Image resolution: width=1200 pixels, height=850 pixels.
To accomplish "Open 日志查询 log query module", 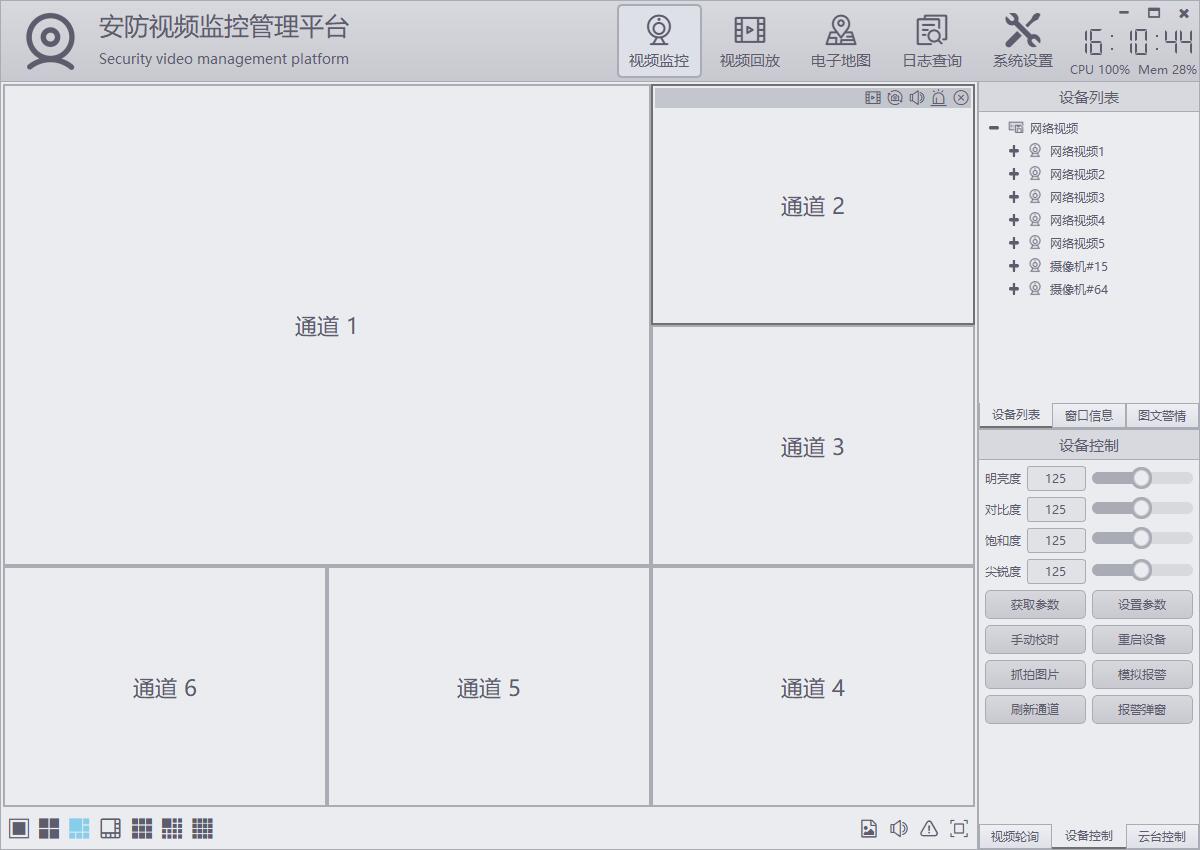I will click(932, 42).
